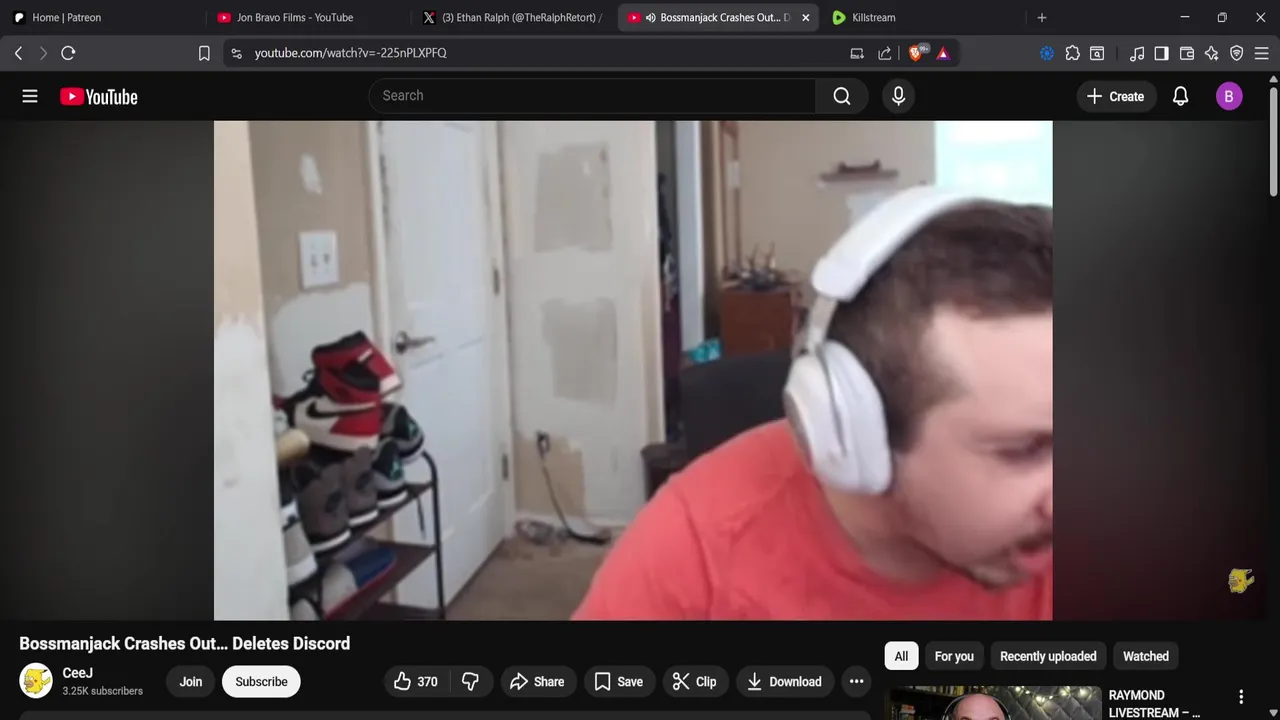Toggle the browser sidebar panel icon
The height and width of the screenshot is (720, 1280).
(1161, 53)
